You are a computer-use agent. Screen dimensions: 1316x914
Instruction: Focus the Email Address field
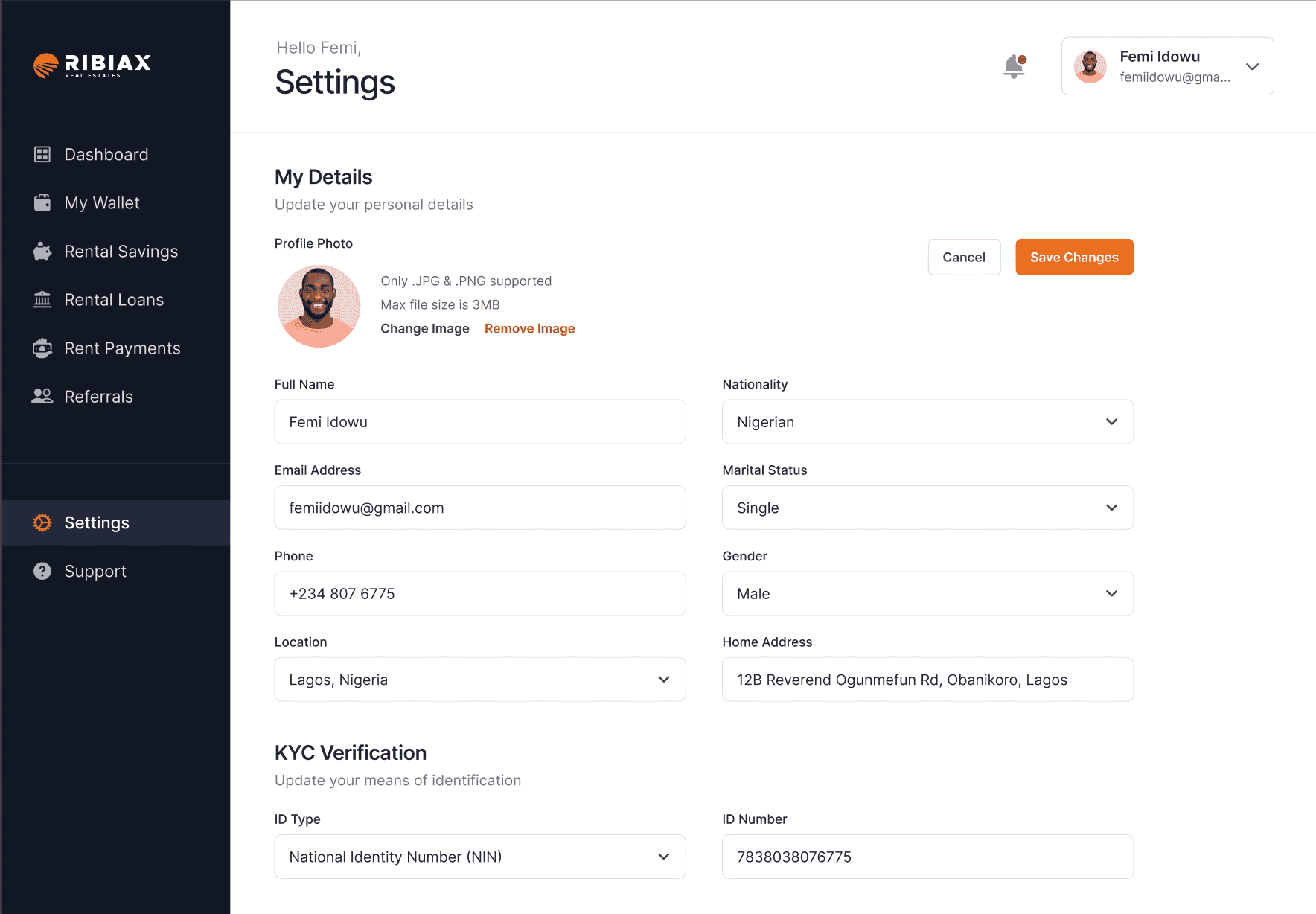[x=480, y=508]
